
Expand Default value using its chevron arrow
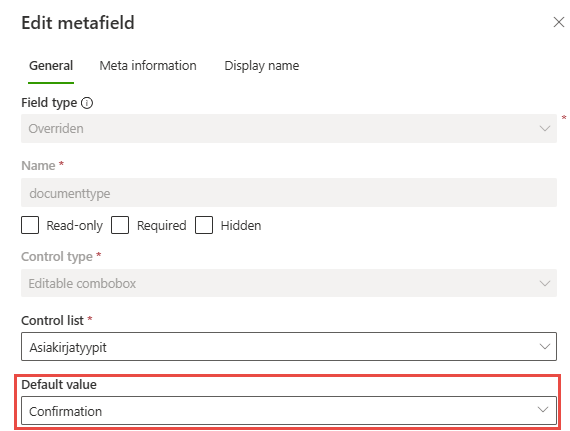click(543, 410)
